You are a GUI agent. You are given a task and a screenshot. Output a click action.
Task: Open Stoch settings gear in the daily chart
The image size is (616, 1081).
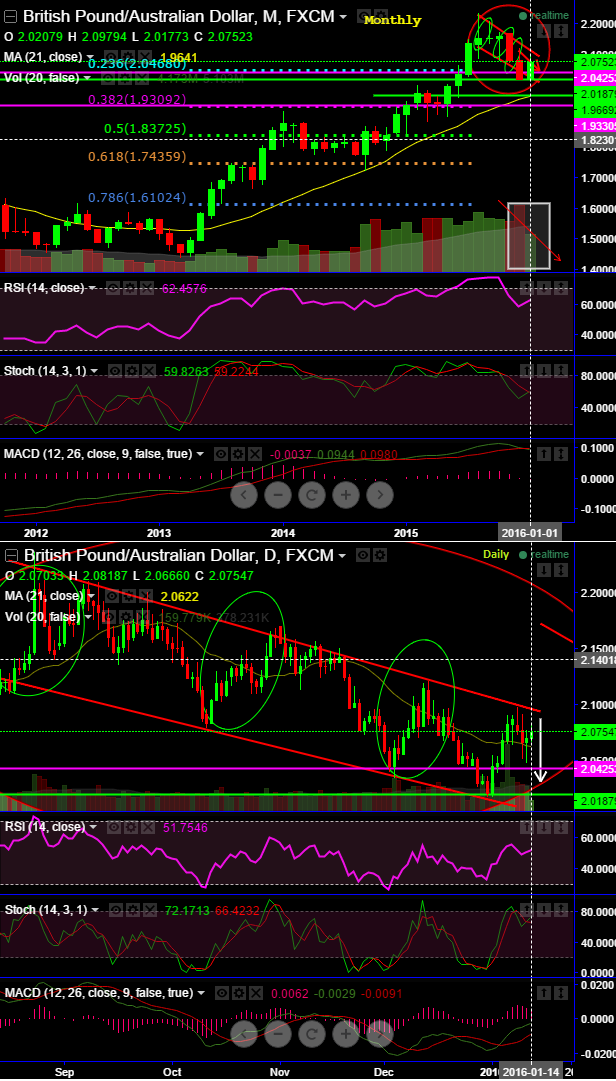click(x=131, y=910)
